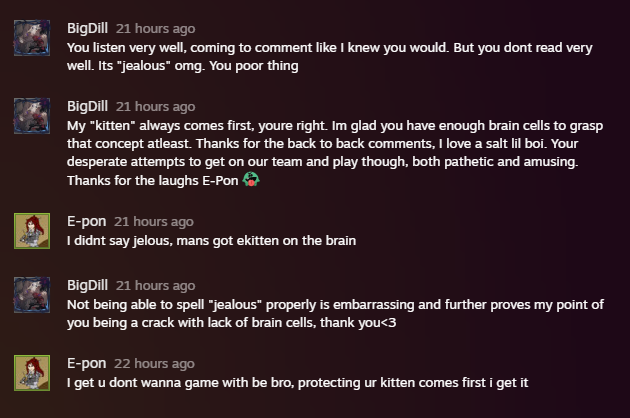Screen dimensions: 630x418
Task: Click the comment text "I didnt say jelous"
Action: point(212,241)
